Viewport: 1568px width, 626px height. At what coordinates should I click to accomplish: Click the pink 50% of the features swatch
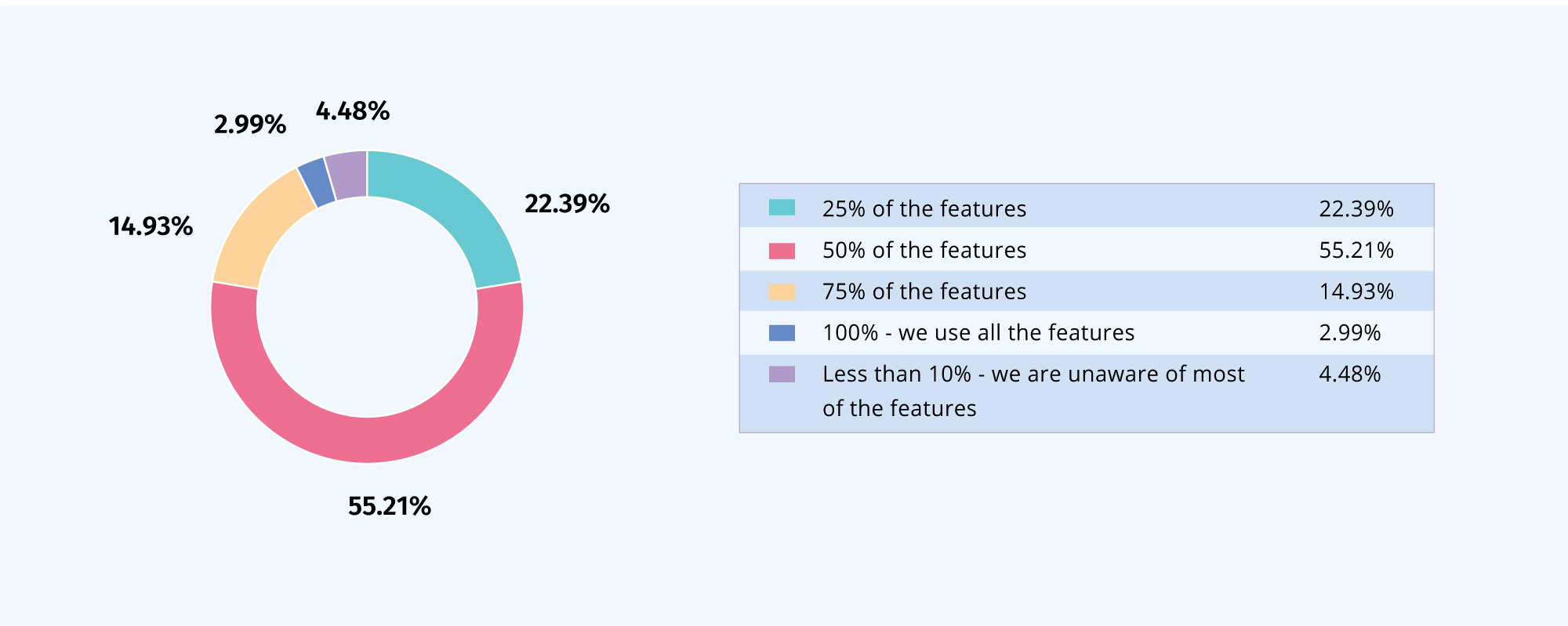tap(782, 251)
